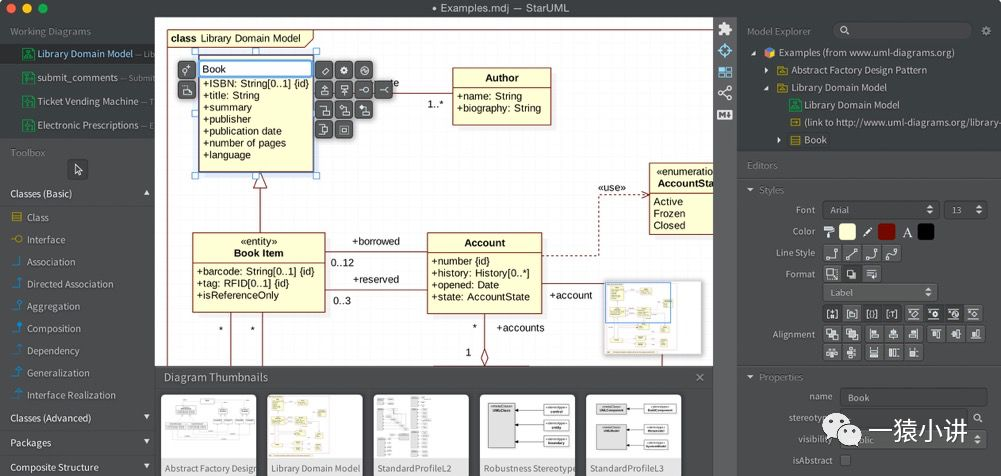This screenshot has height=476, width=1001.
Task: Toggle the auto-resize format button
Action: click(x=831, y=274)
